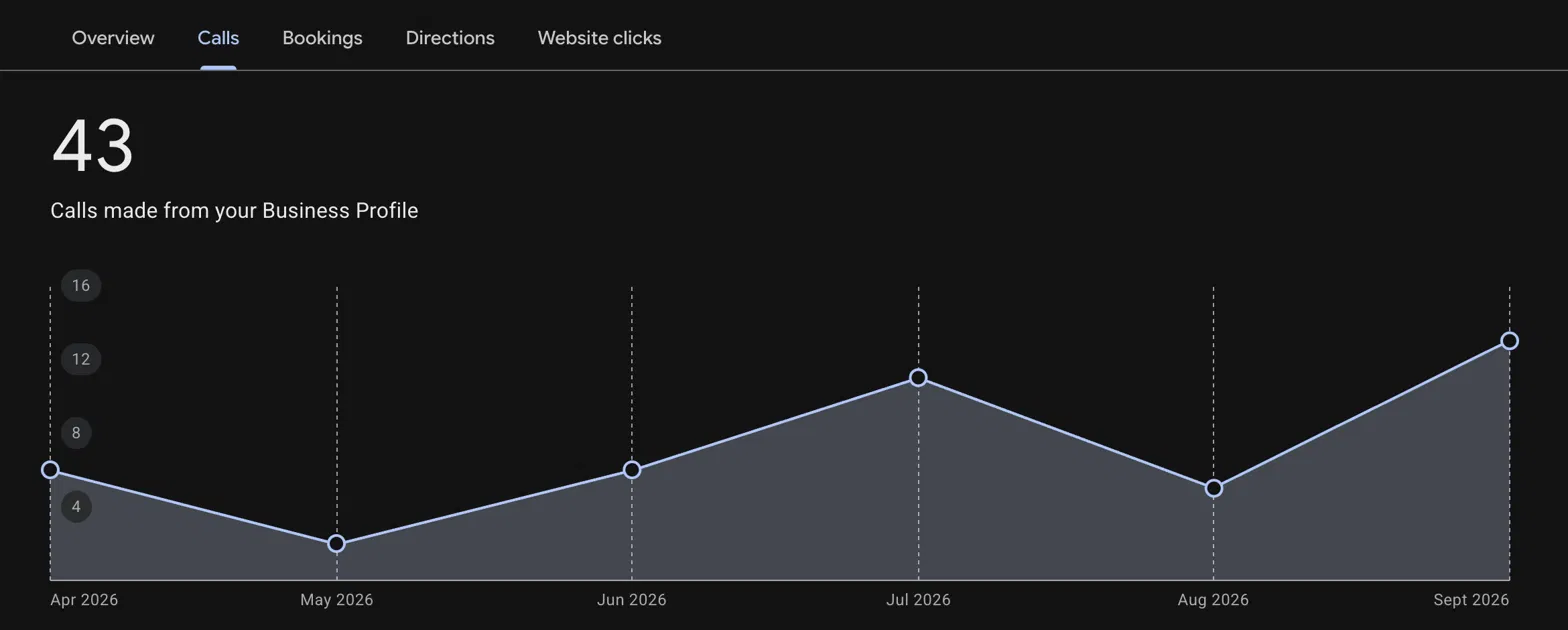Switch to the Overview tab

pyautogui.click(x=113, y=38)
